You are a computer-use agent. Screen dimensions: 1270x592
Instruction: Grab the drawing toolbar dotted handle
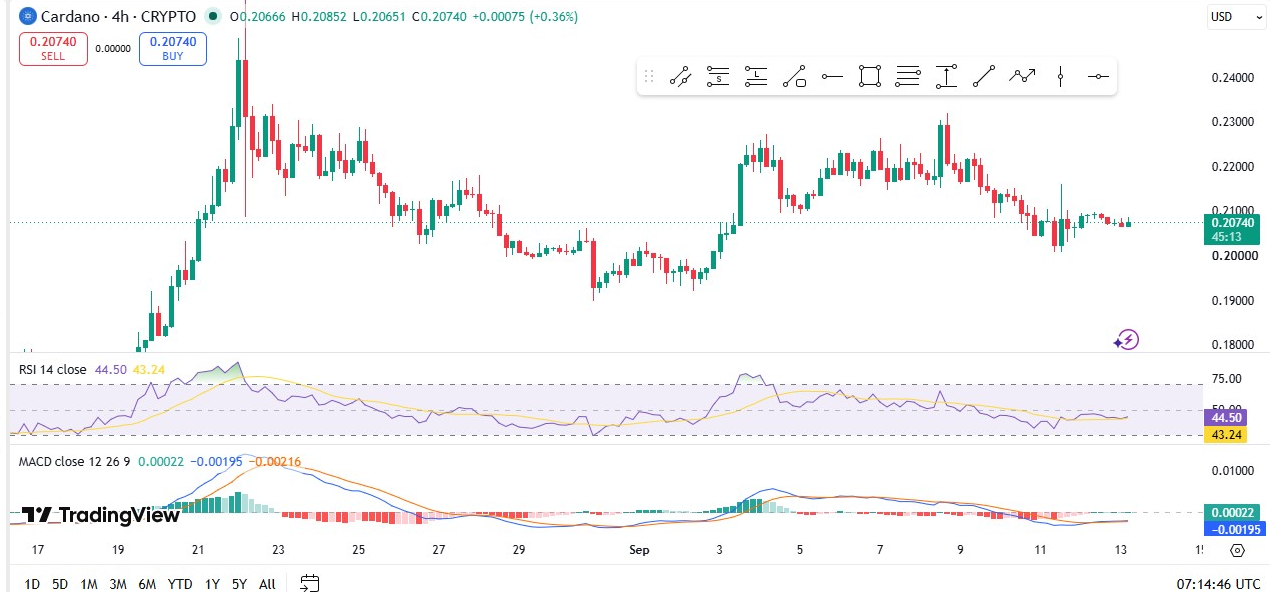649,76
